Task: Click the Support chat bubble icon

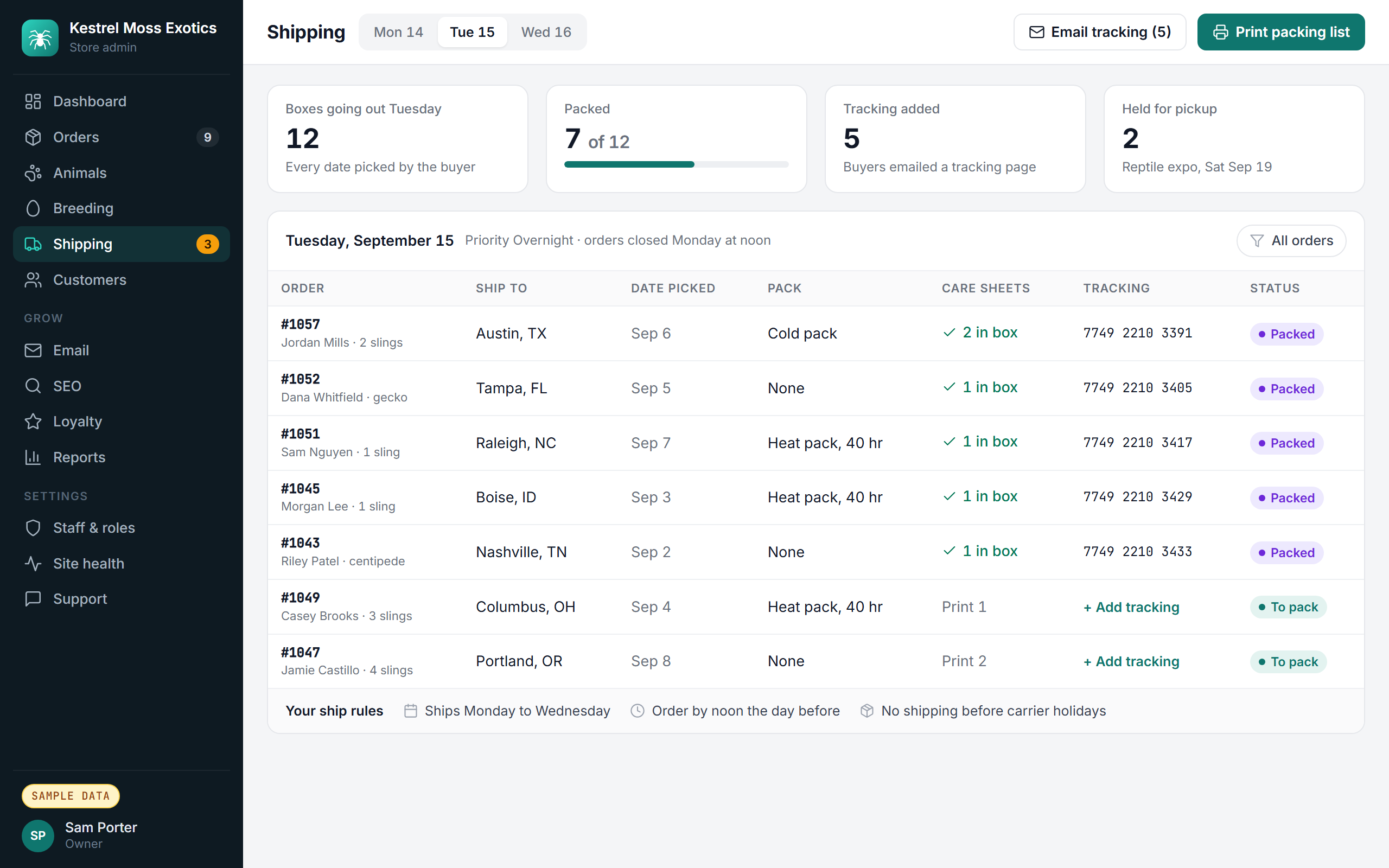Action: (x=33, y=599)
